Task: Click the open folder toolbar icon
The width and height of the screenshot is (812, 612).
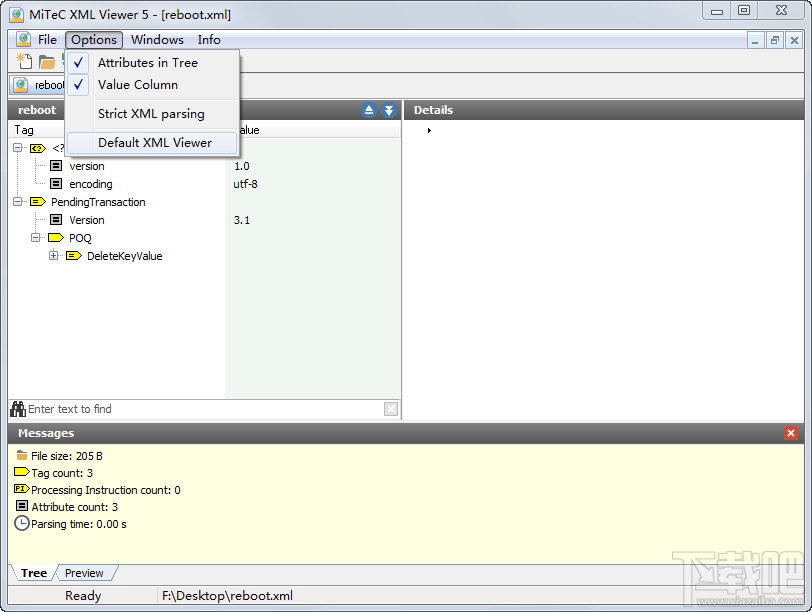Action: 47,61
